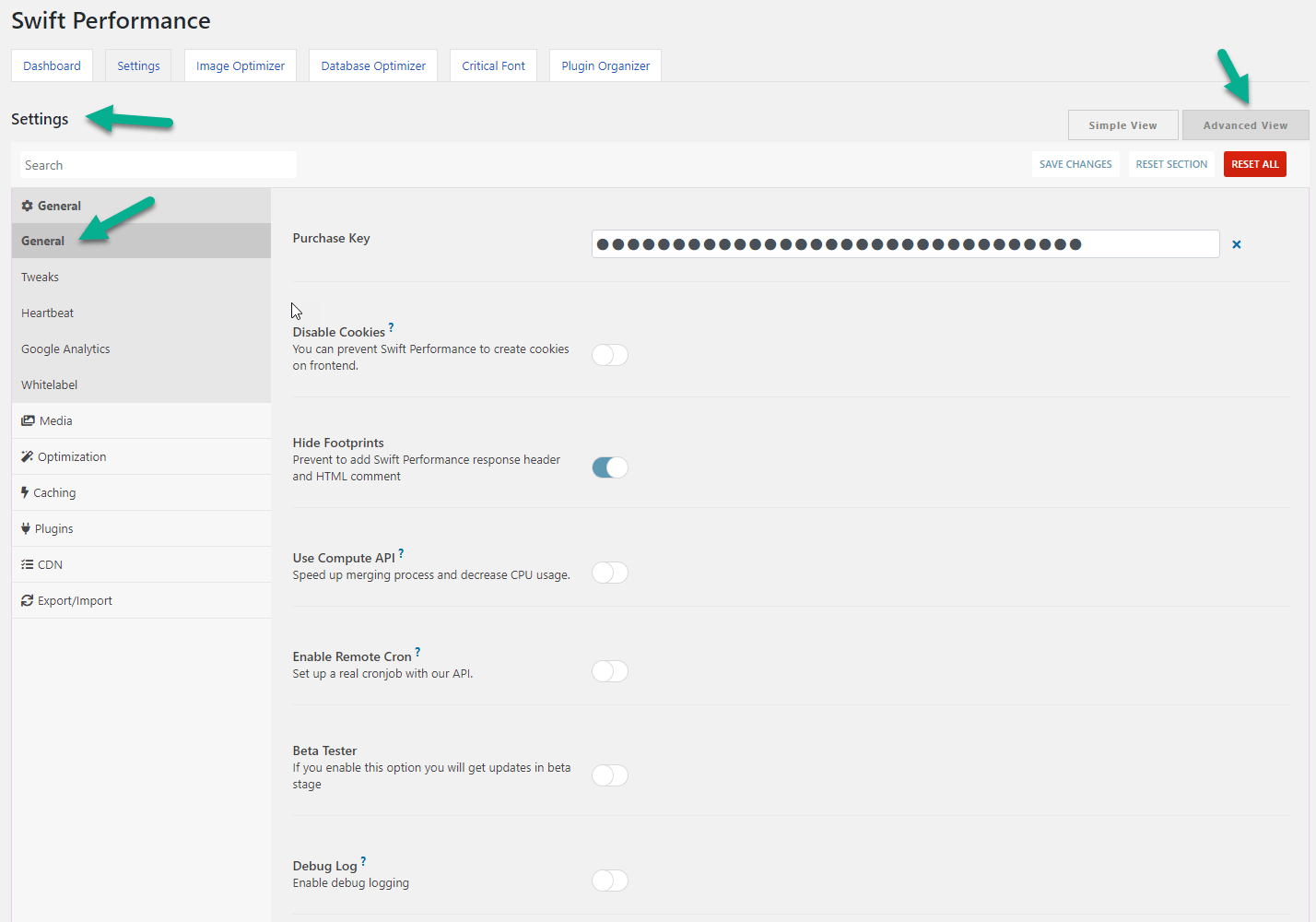This screenshot has height=922, width=1316.
Task: Open the Enable Remote Cron help question mark
Action: click(x=417, y=652)
